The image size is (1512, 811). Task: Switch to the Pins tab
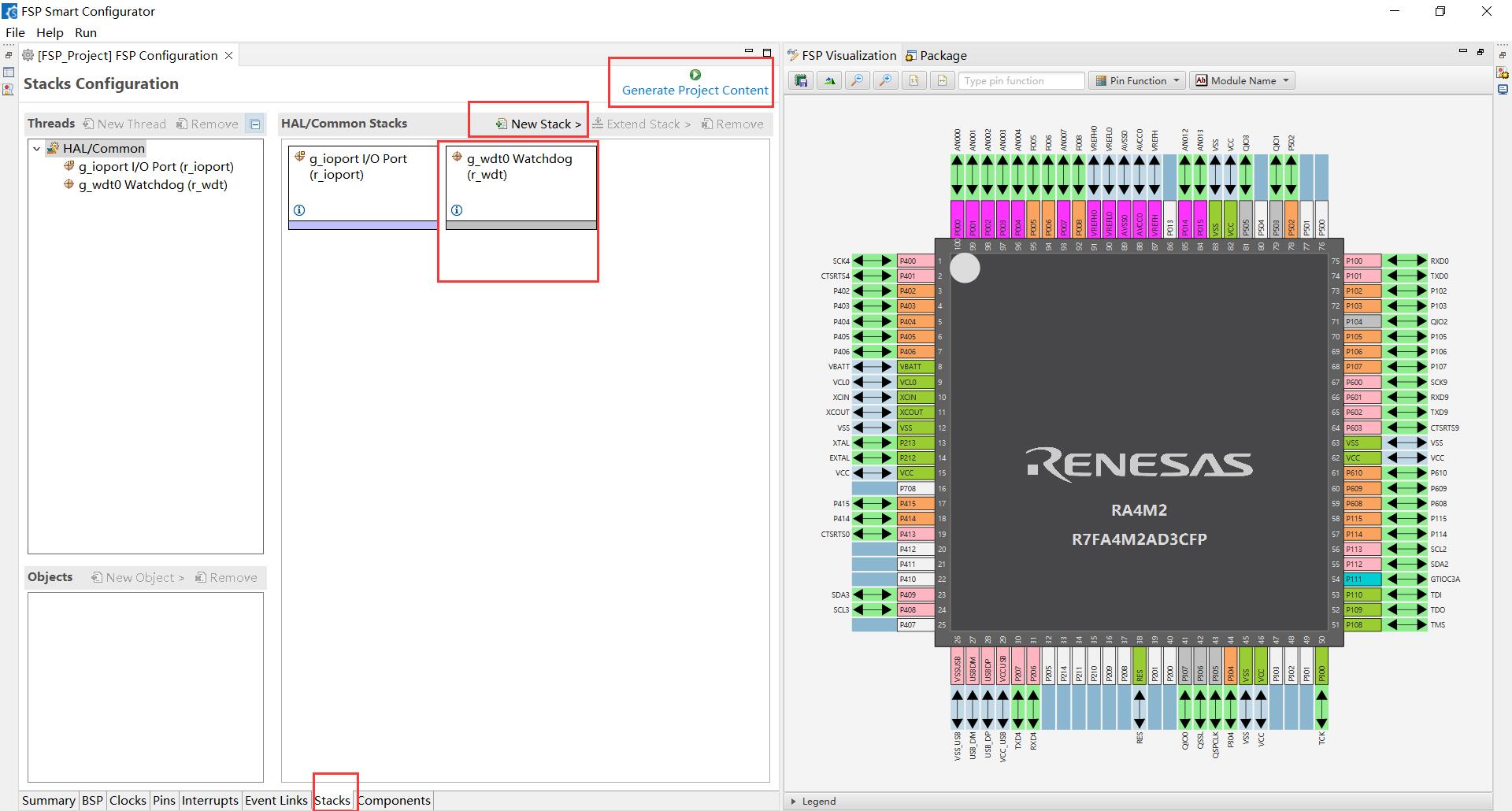[x=164, y=800]
